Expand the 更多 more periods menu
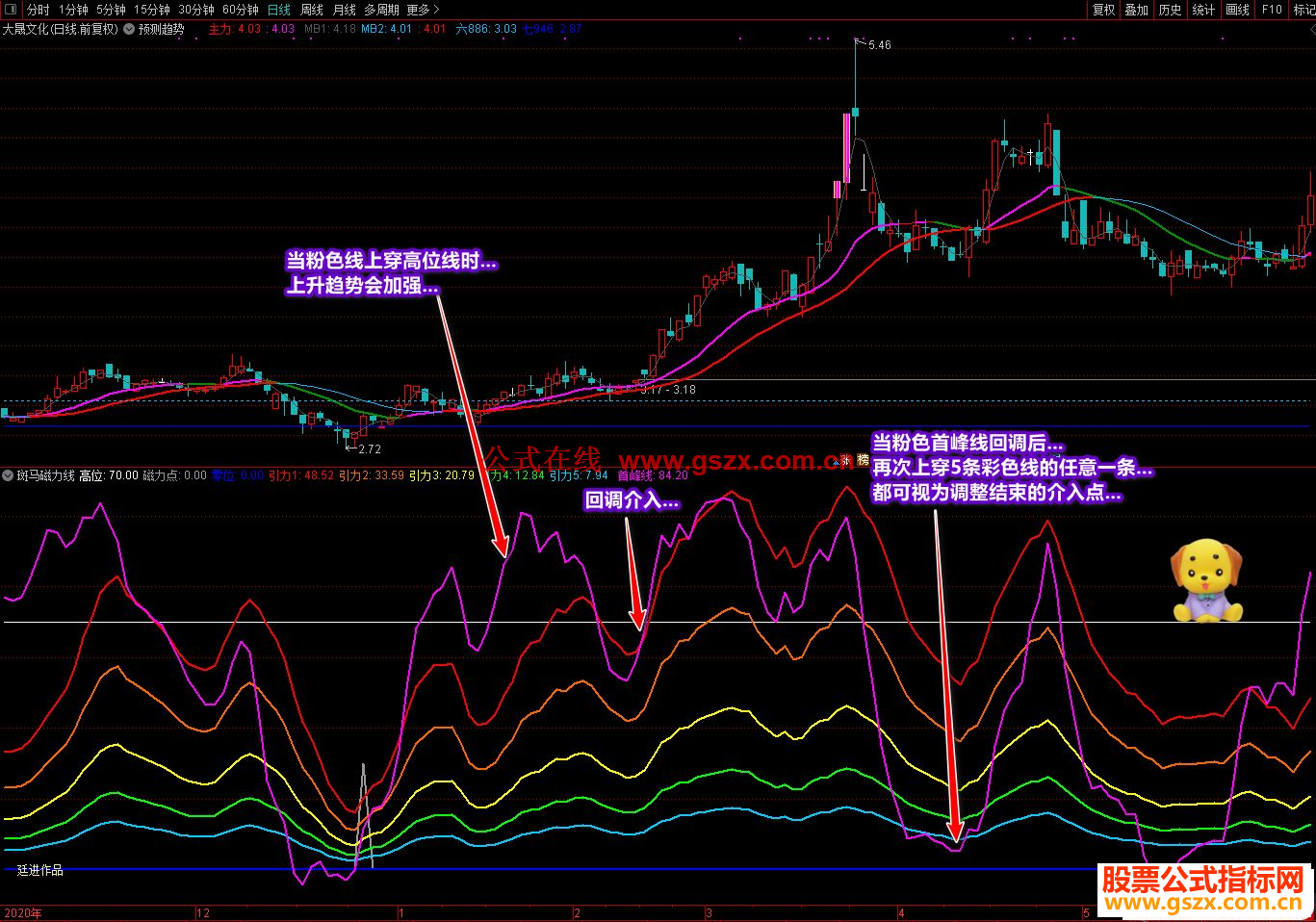This screenshot has width=1316, height=922. [423, 10]
